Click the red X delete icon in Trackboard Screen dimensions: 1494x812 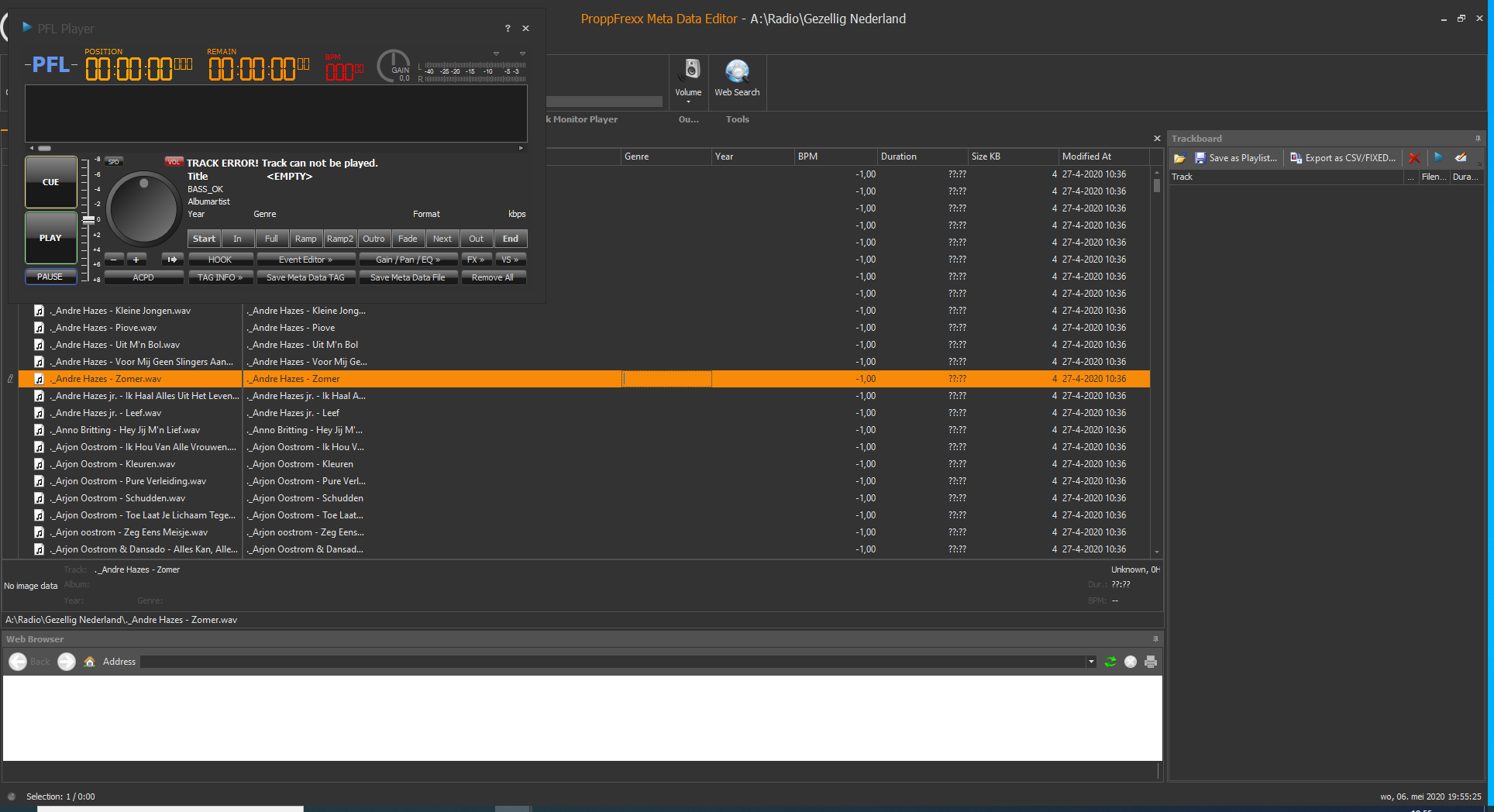coord(1414,158)
